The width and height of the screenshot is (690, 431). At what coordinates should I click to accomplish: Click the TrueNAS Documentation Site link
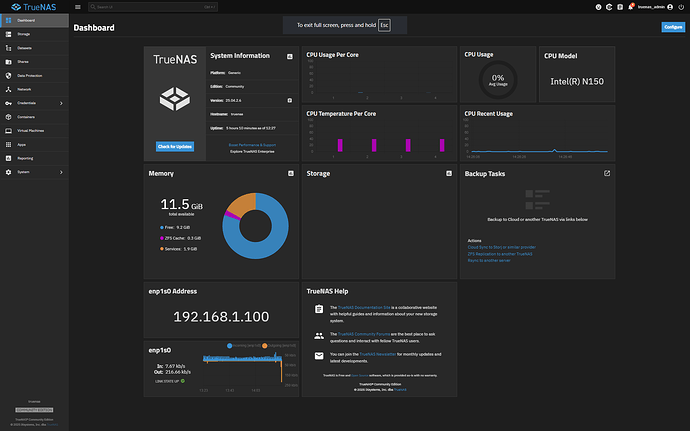point(364,308)
